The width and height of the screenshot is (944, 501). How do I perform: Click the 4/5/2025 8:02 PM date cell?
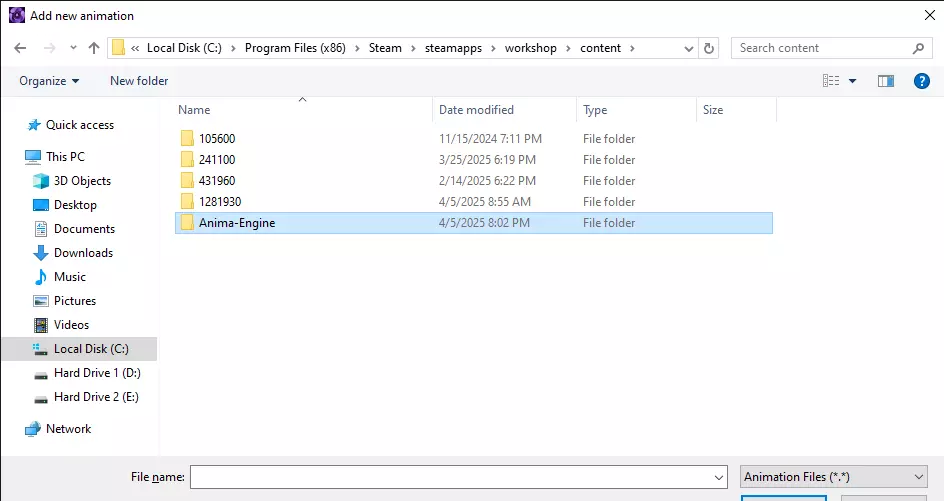[484, 223]
